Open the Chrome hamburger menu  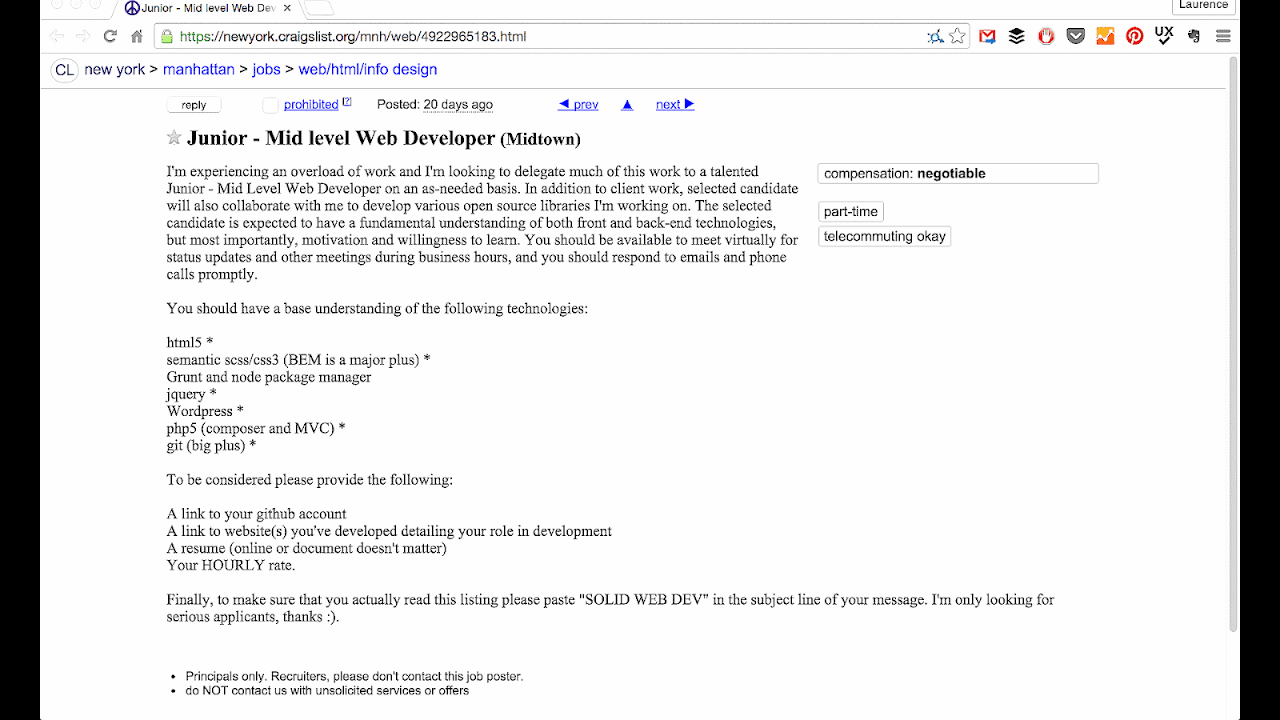click(x=1223, y=36)
